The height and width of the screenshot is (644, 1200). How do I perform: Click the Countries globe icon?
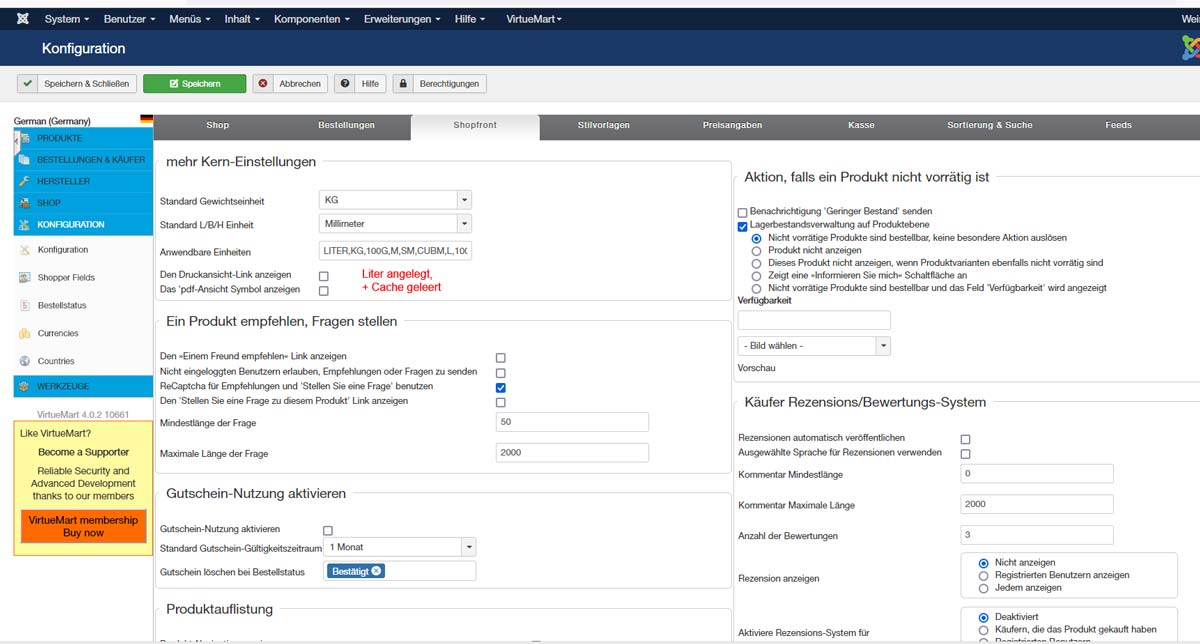25,361
